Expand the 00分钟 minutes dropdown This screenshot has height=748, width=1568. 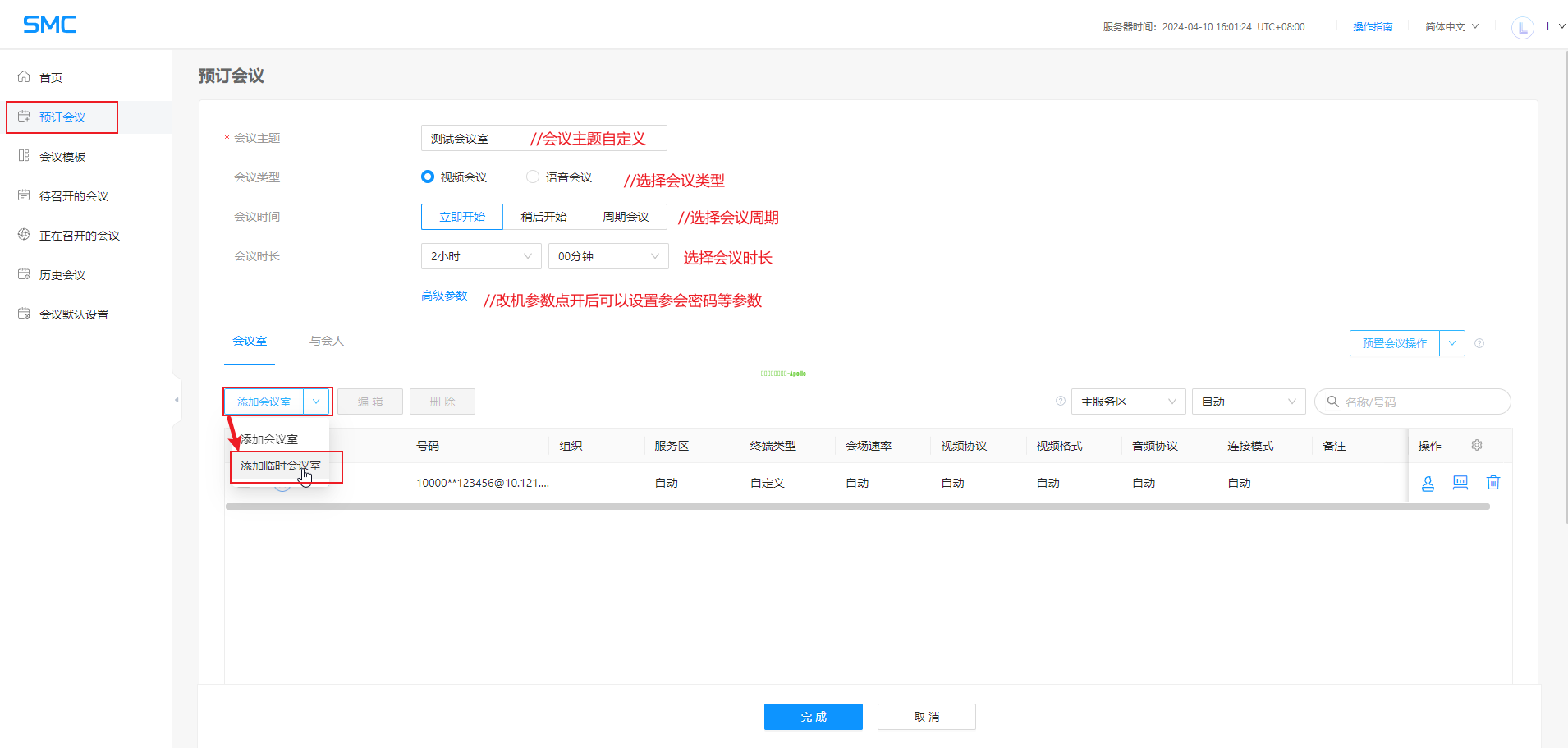[607, 256]
